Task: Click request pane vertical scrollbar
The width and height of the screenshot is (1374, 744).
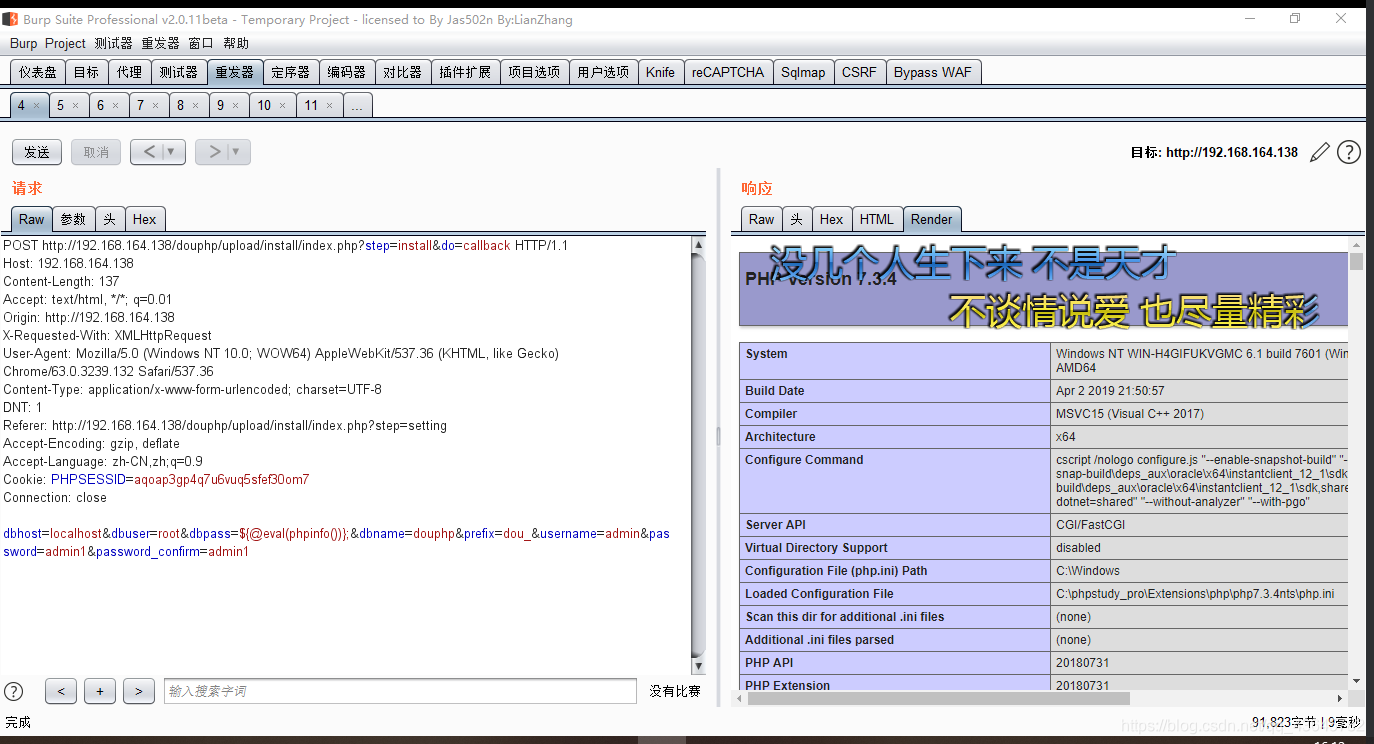Action: [x=698, y=455]
